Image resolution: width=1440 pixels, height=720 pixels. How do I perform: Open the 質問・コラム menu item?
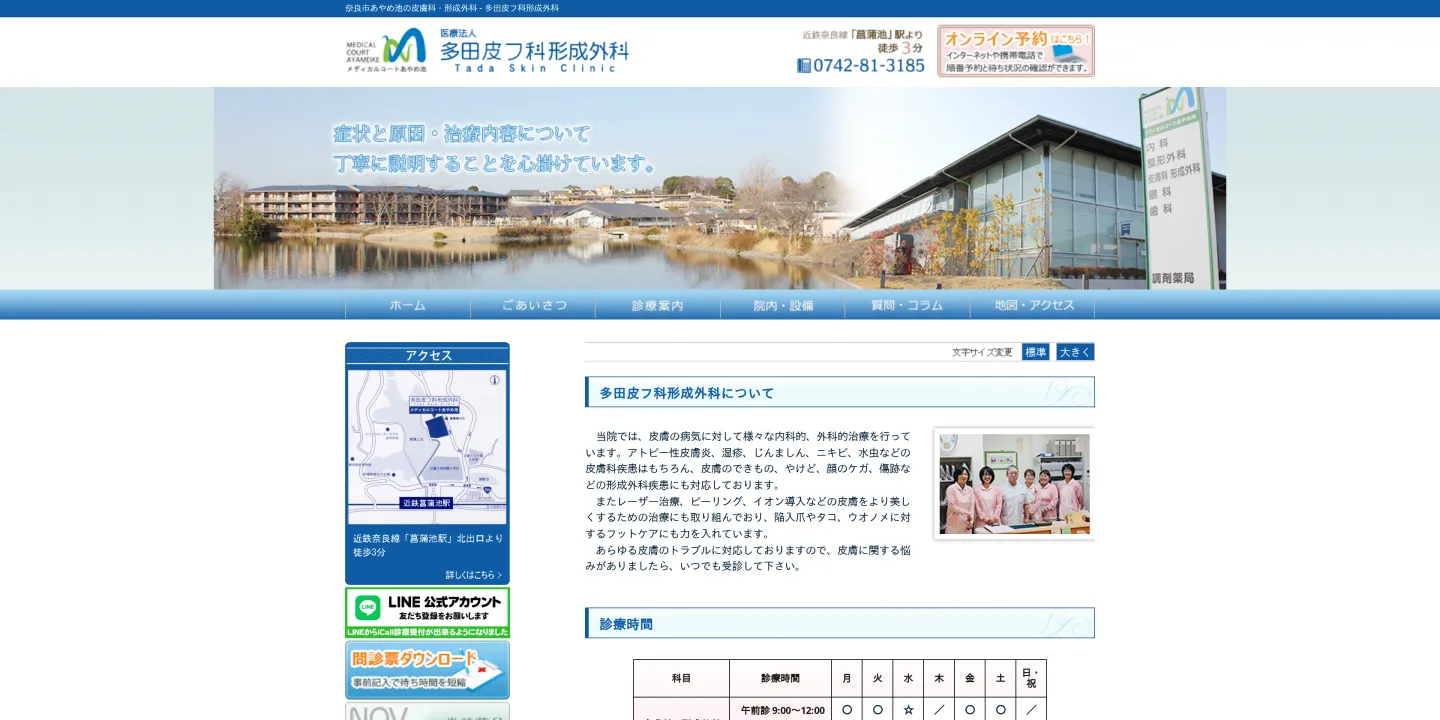907,305
